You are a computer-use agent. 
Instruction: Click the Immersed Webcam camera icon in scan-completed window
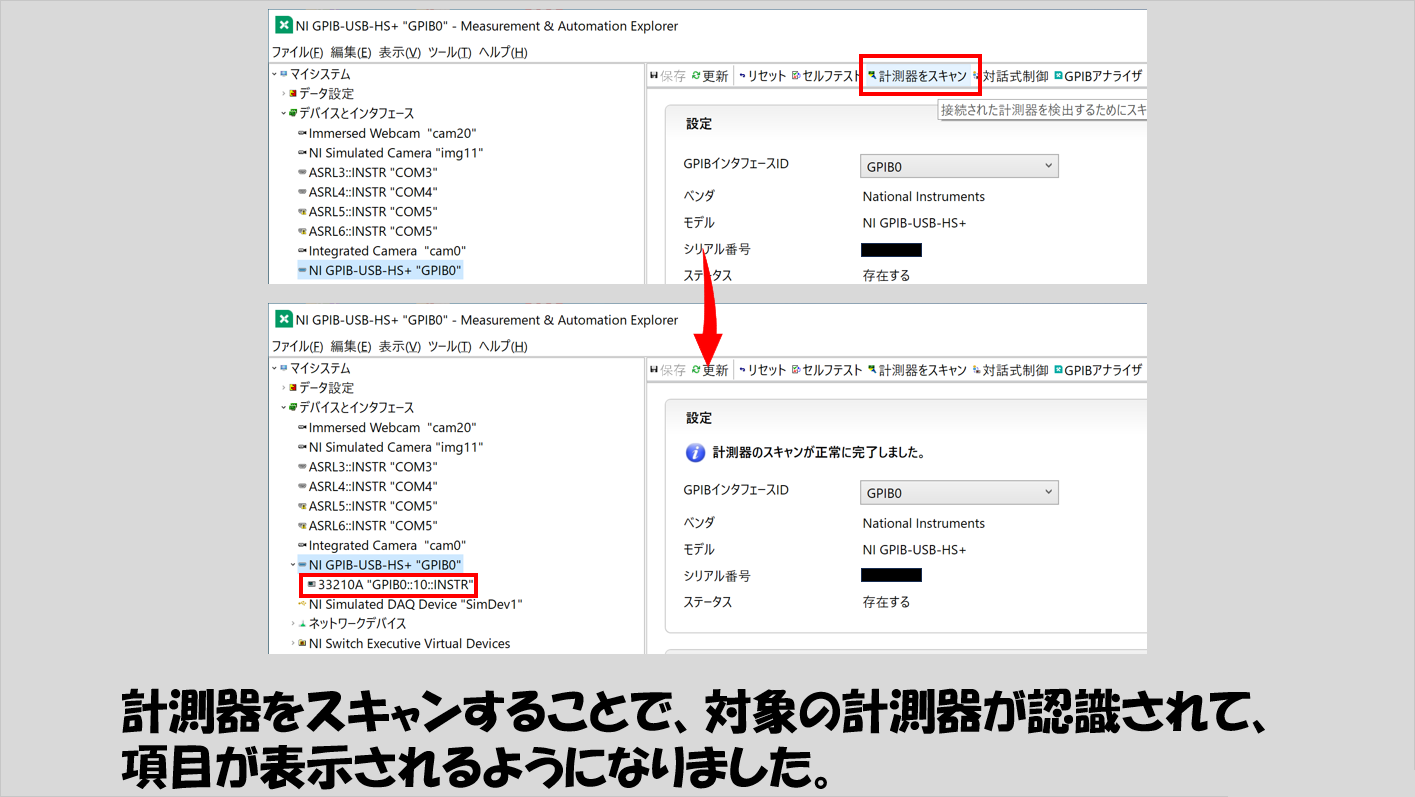click(x=302, y=427)
